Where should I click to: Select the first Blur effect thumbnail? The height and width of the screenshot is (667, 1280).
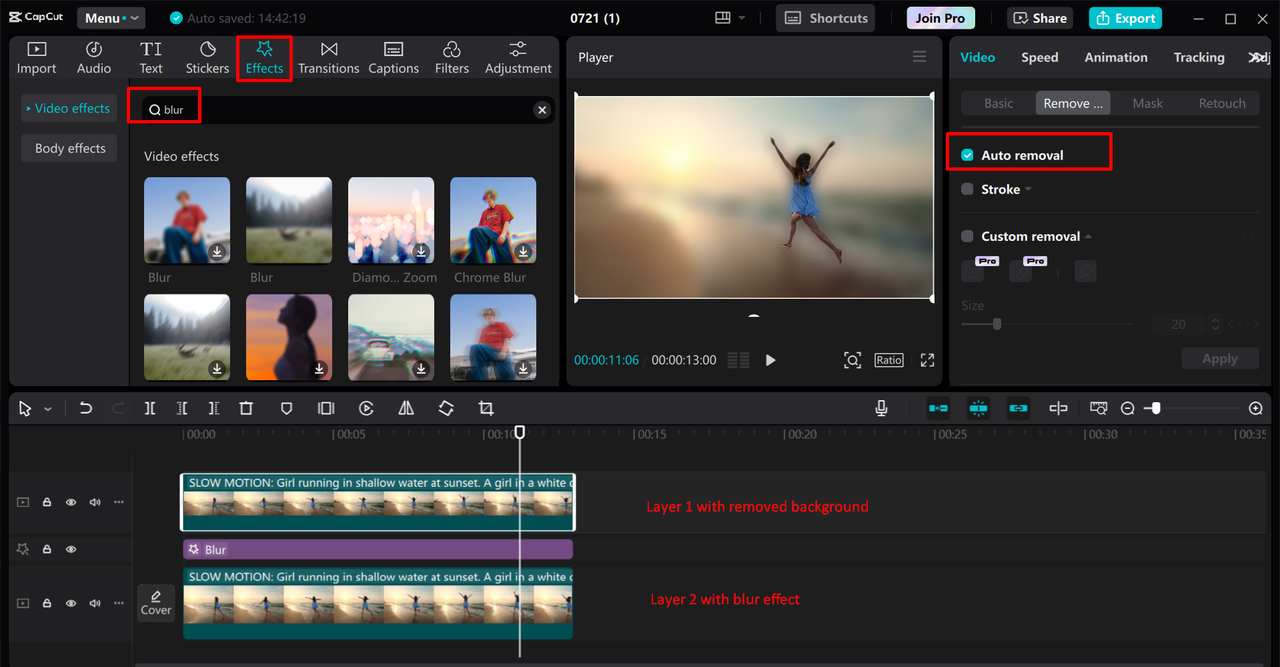point(187,220)
